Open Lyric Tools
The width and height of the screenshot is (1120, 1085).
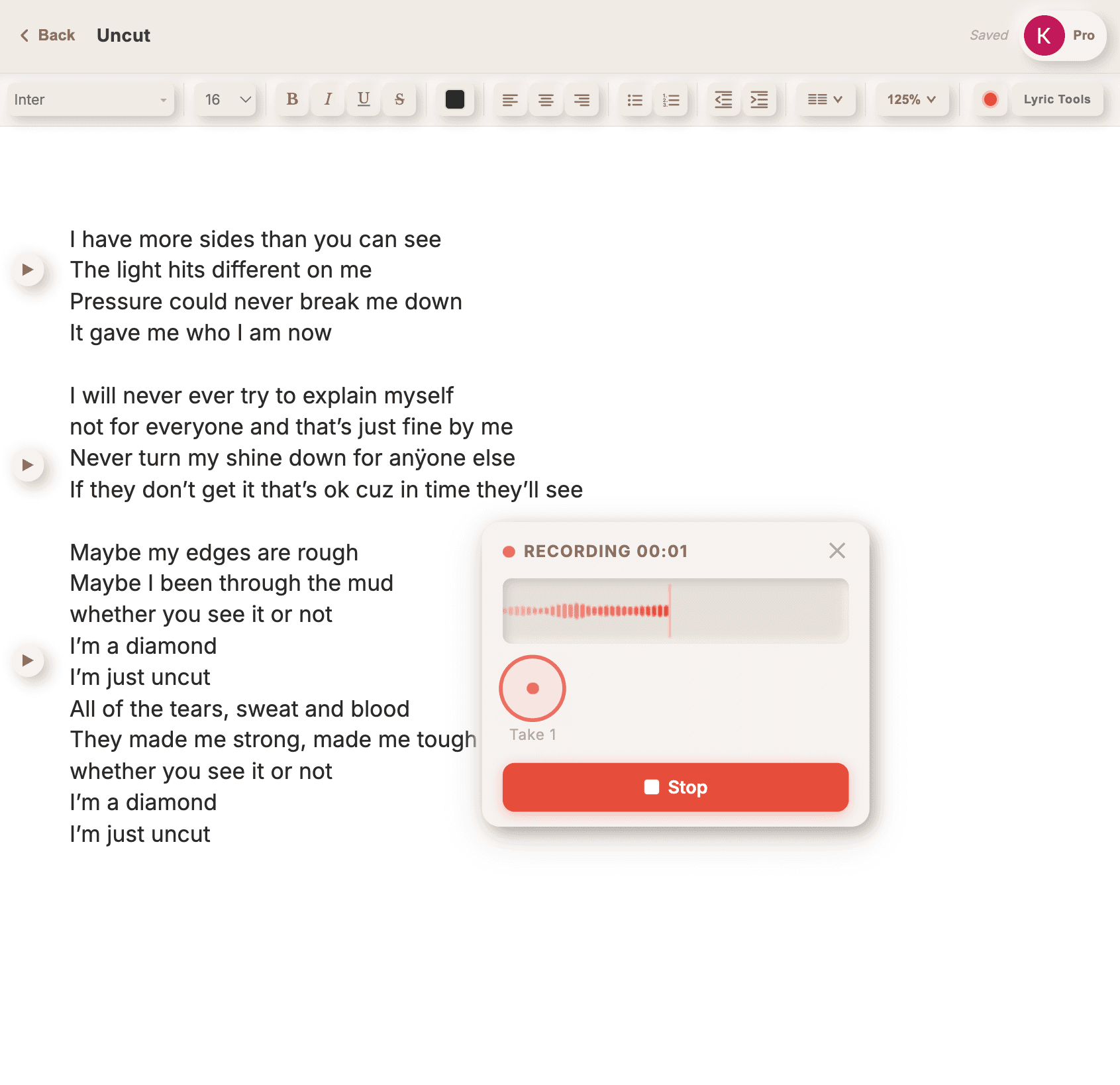click(1057, 99)
